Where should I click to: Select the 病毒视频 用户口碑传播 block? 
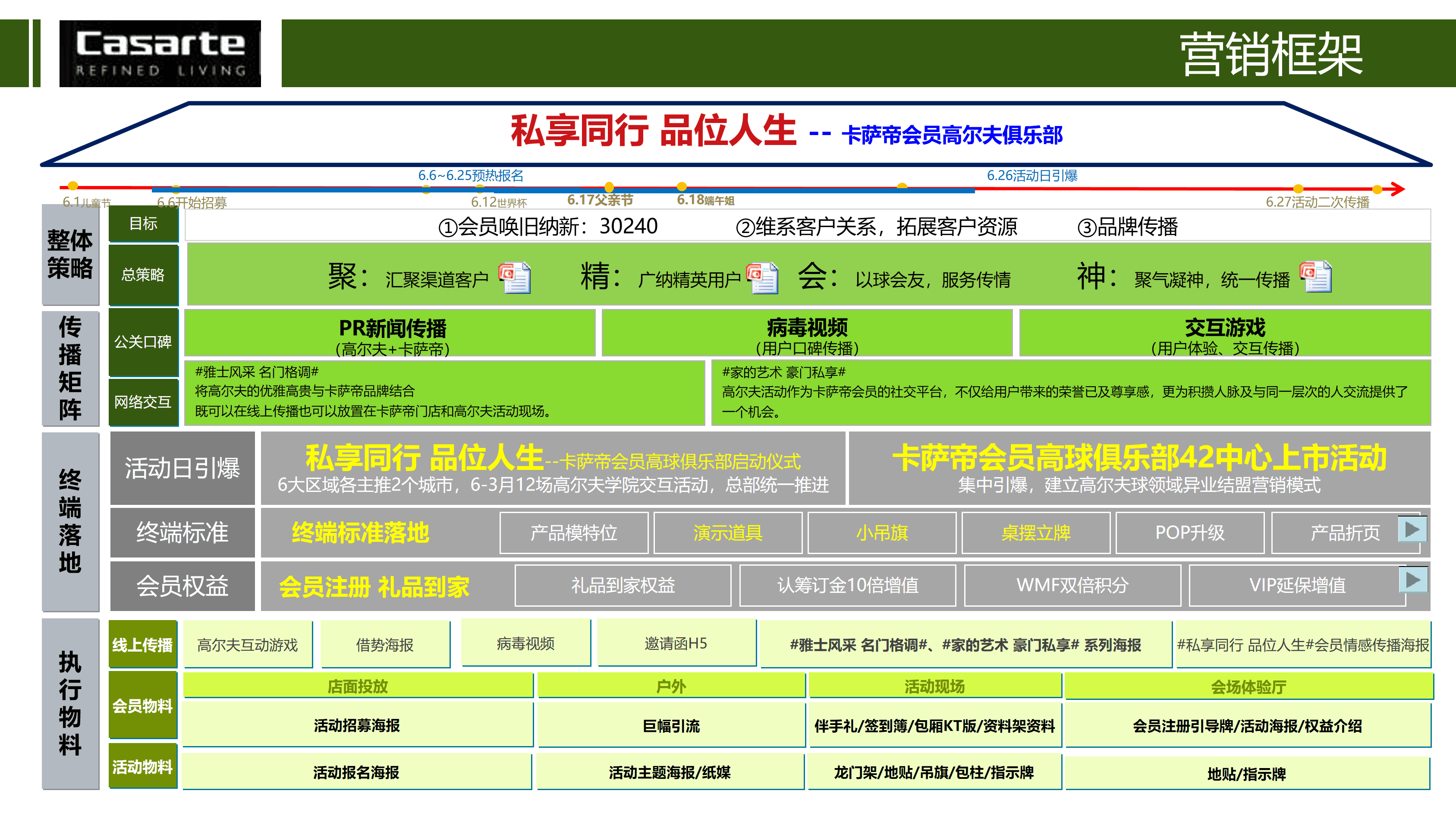(807, 333)
